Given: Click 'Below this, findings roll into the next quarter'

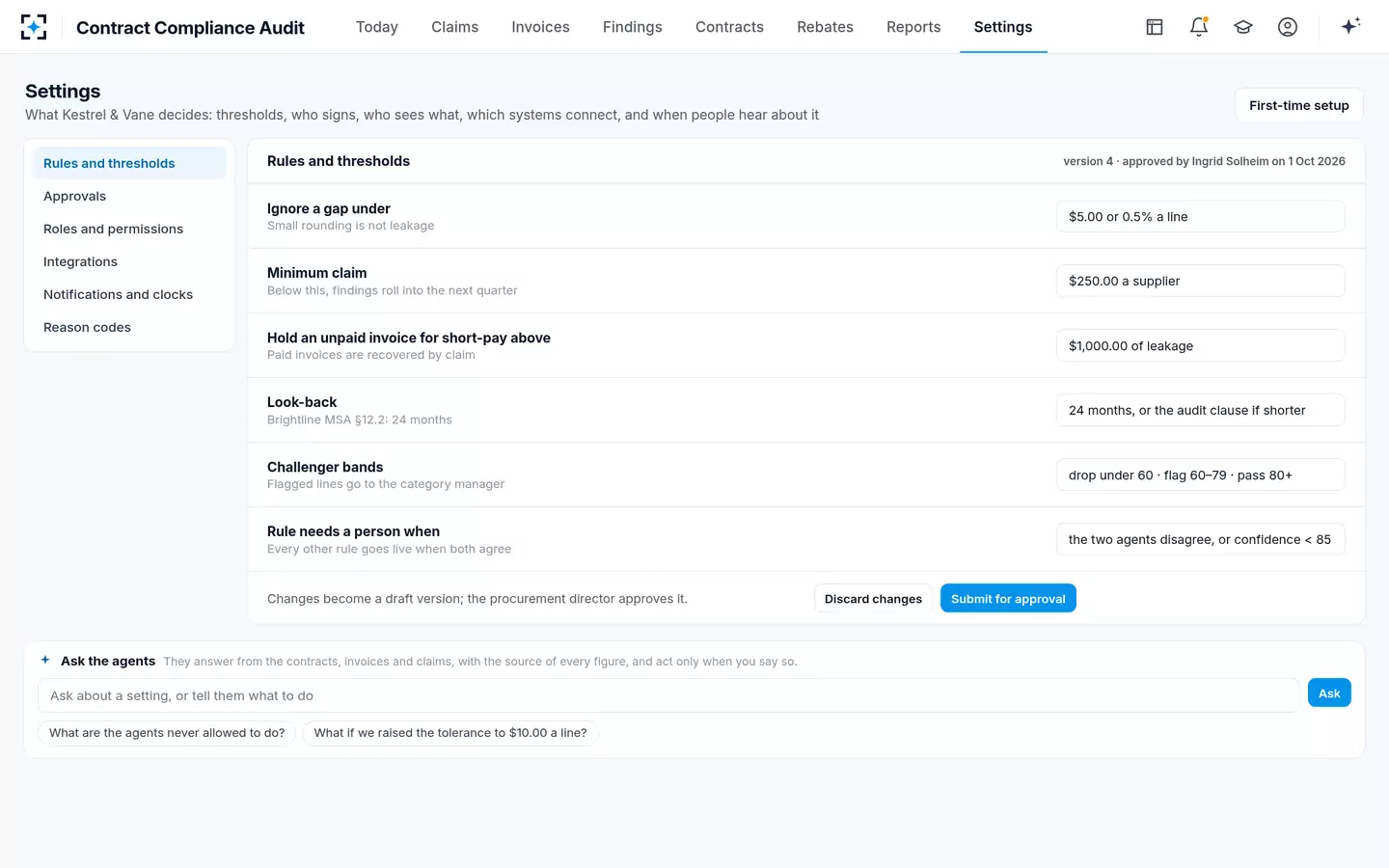Looking at the screenshot, I should (x=393, y=290).
